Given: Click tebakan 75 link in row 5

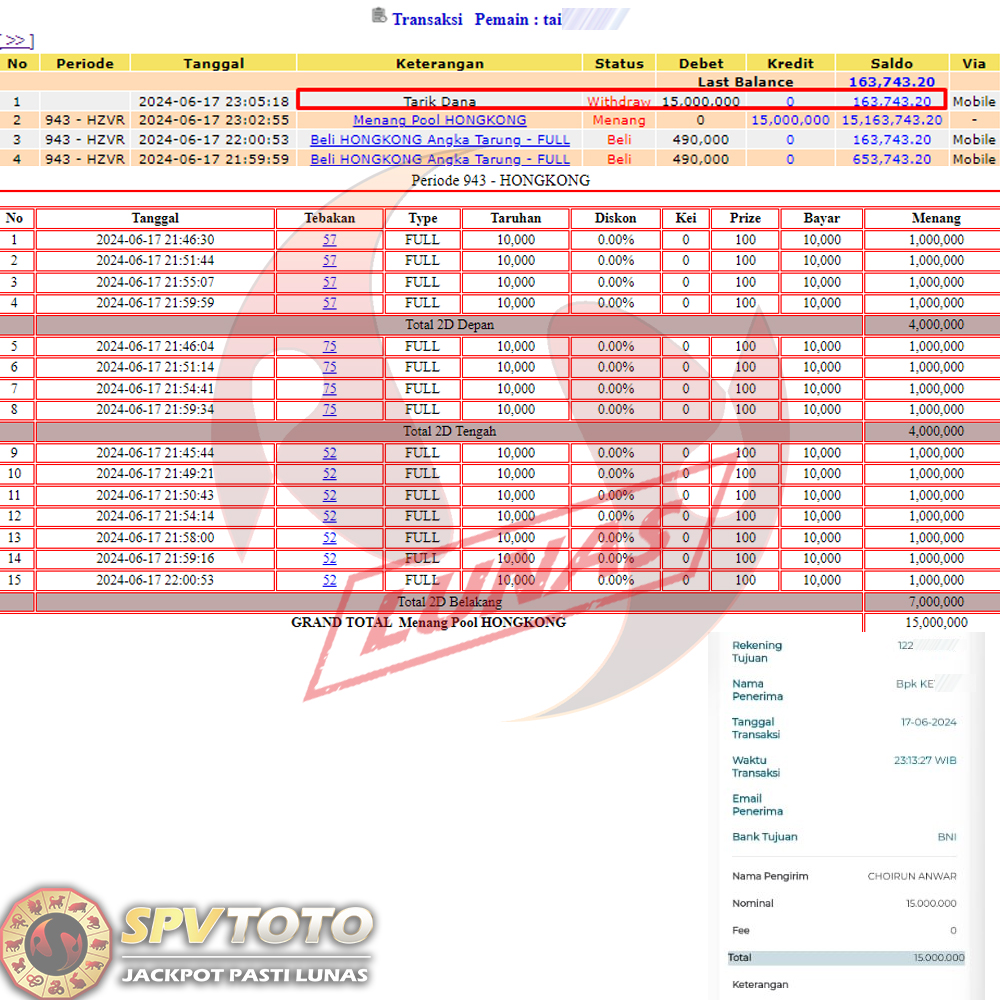Looking at the screenshot, I should tap(329, 346).
